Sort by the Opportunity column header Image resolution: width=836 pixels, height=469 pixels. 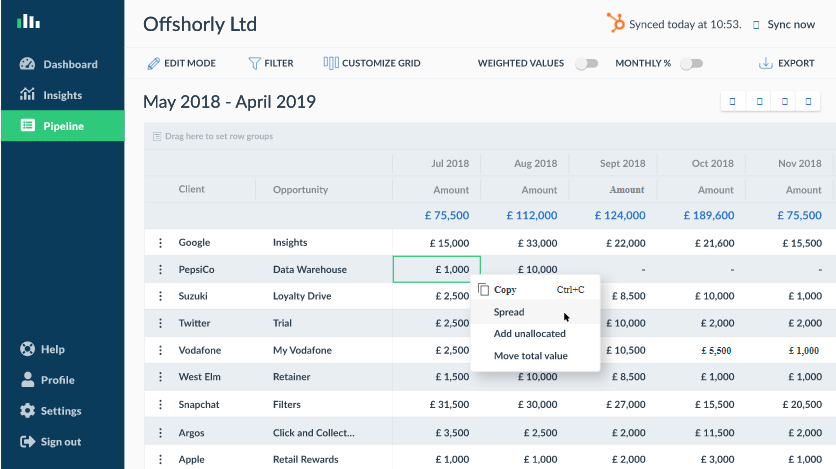click(300, 190)
